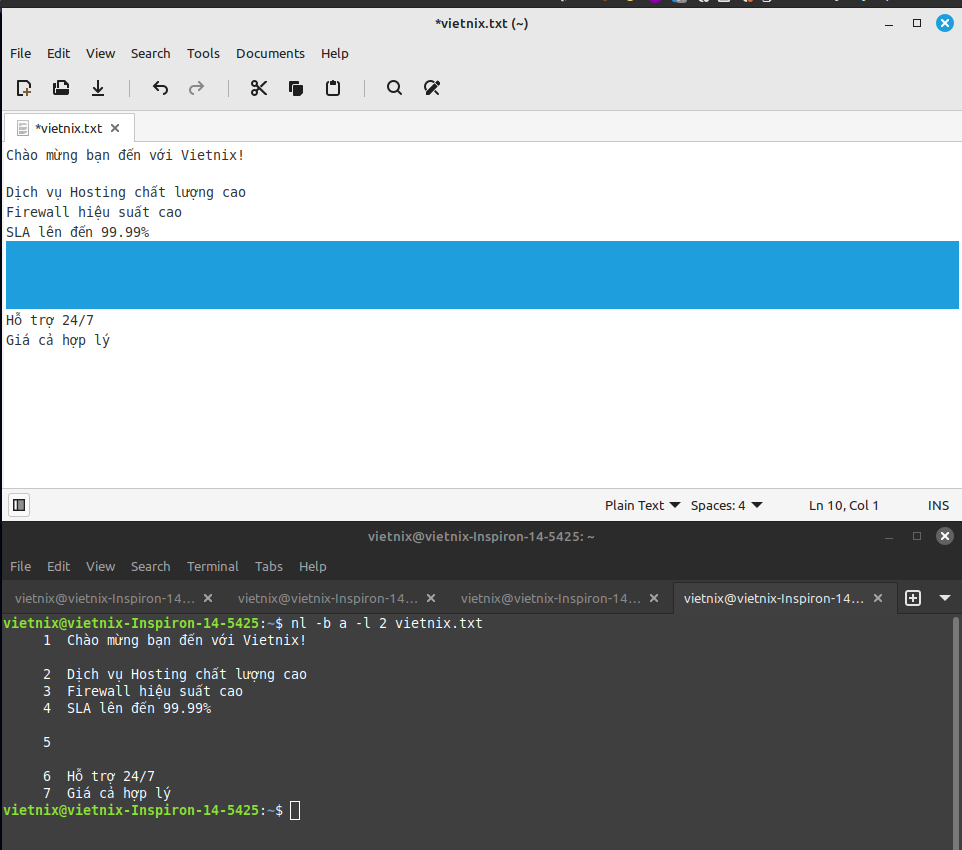Select the *vietnix.txt document tab
This screenshot has width=962, height=850.
coord(68,128)
